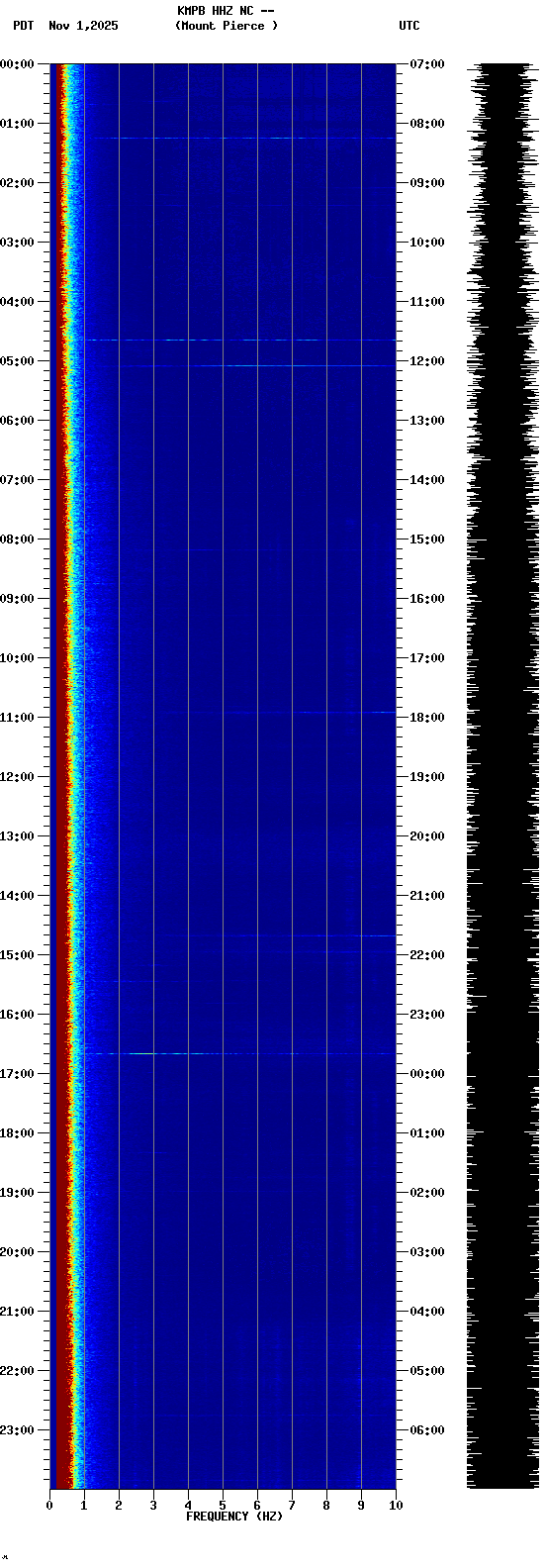Viewport: 546px width, 1568px height.
Task: Click the PDT '15:00' time label
Action: pyautogui.click(x=17, y=955)
